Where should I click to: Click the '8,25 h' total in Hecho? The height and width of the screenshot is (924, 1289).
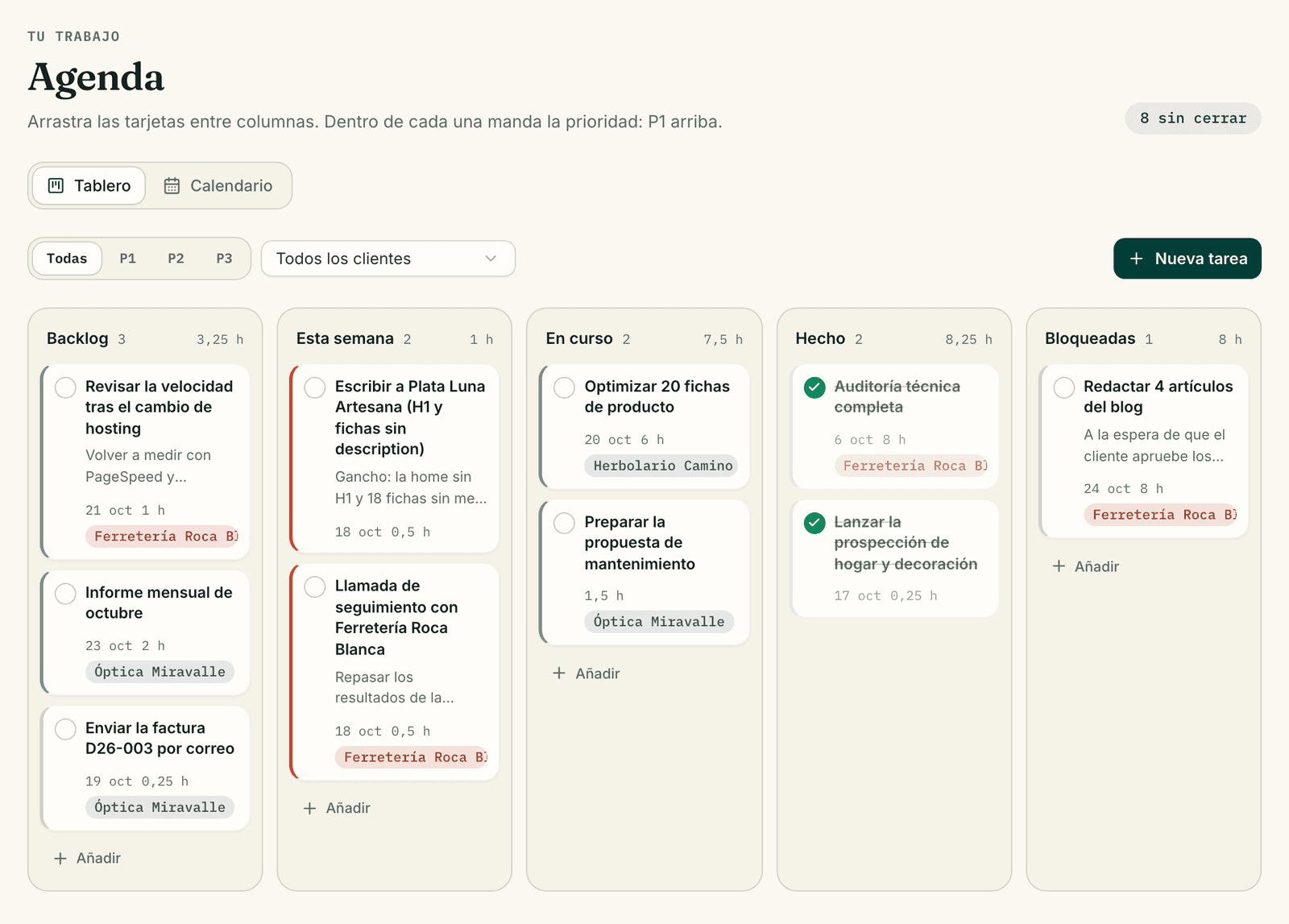coord(968,340)
